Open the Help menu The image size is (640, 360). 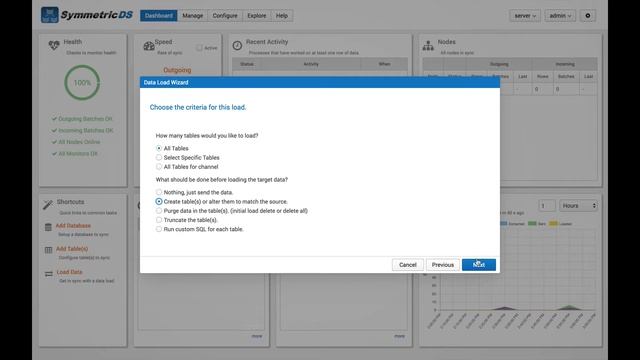(282, 16)
